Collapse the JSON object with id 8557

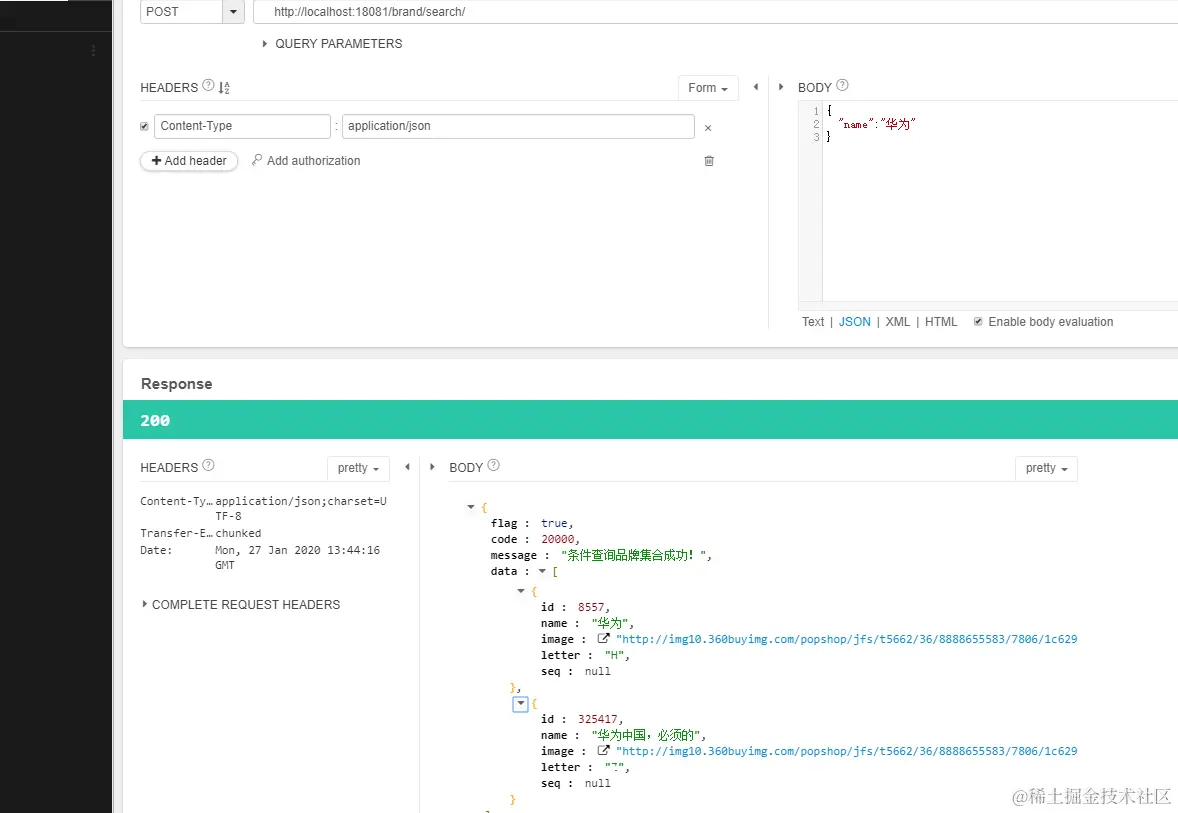(521, 591)
